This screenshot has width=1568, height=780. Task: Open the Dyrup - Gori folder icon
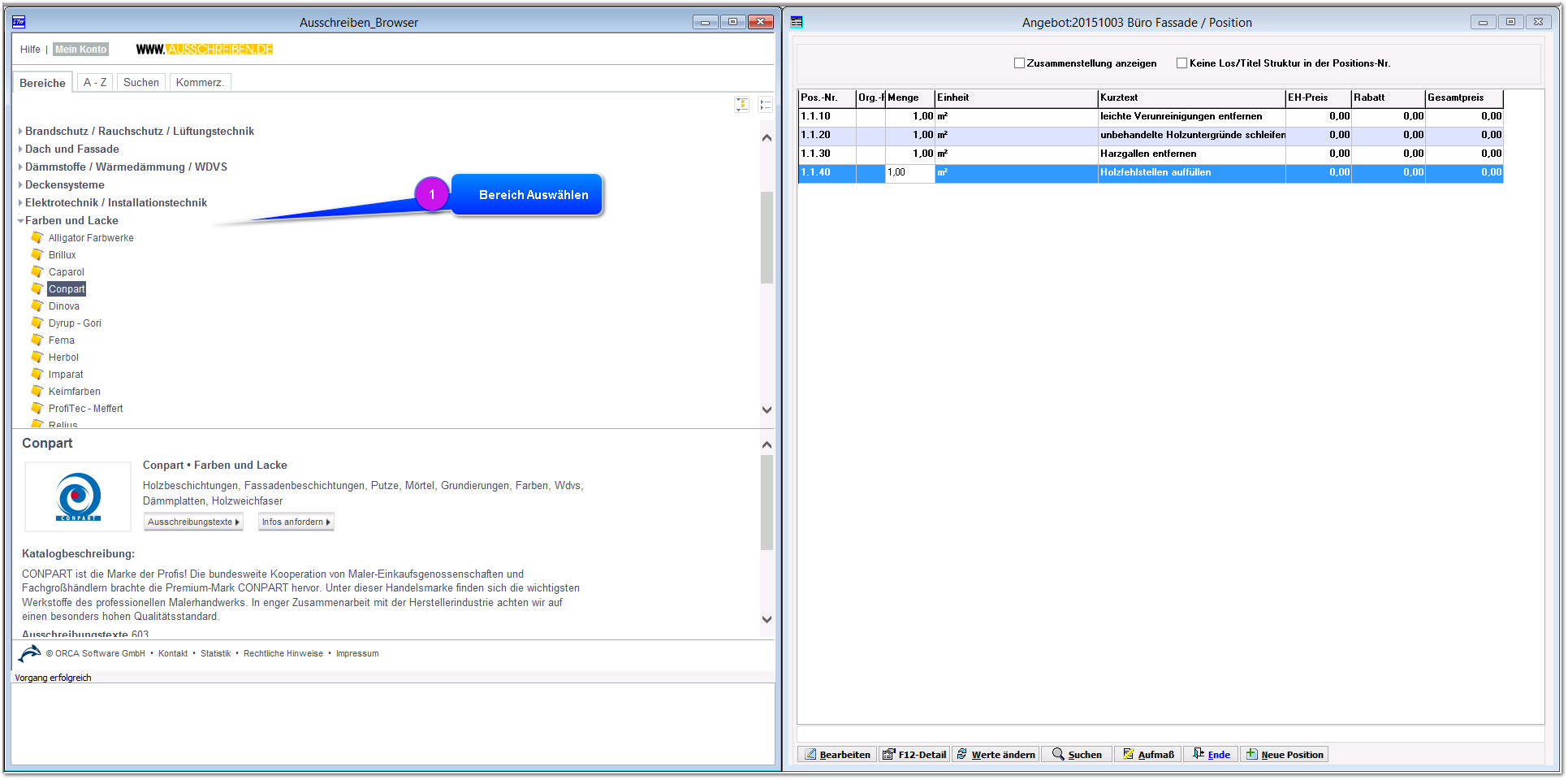click(37, 323)
